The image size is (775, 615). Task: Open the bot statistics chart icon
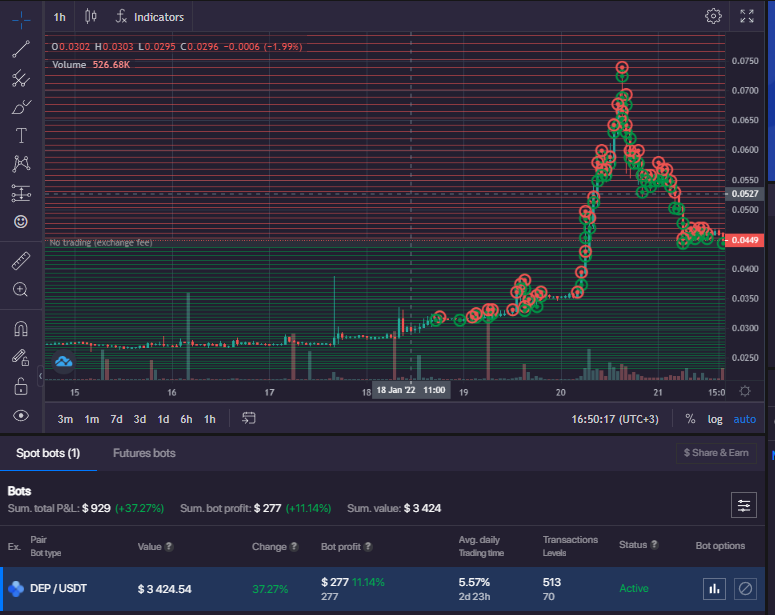point(714,589)
